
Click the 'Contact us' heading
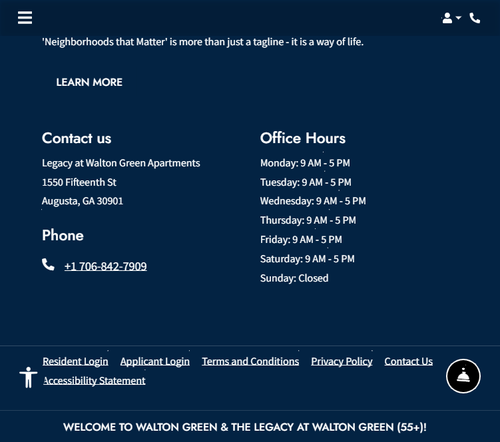[x=77, y=138]
